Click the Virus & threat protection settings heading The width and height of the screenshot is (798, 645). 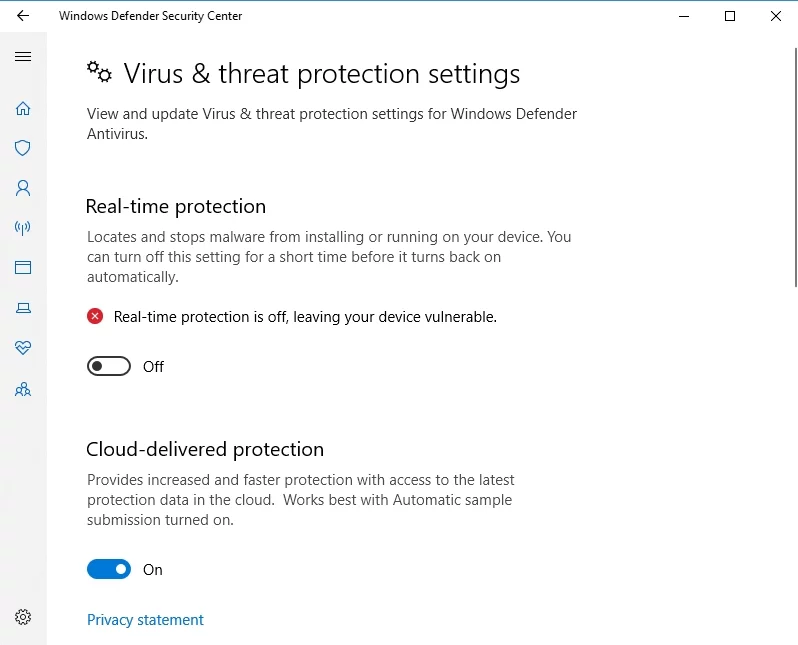click(322, 74)
